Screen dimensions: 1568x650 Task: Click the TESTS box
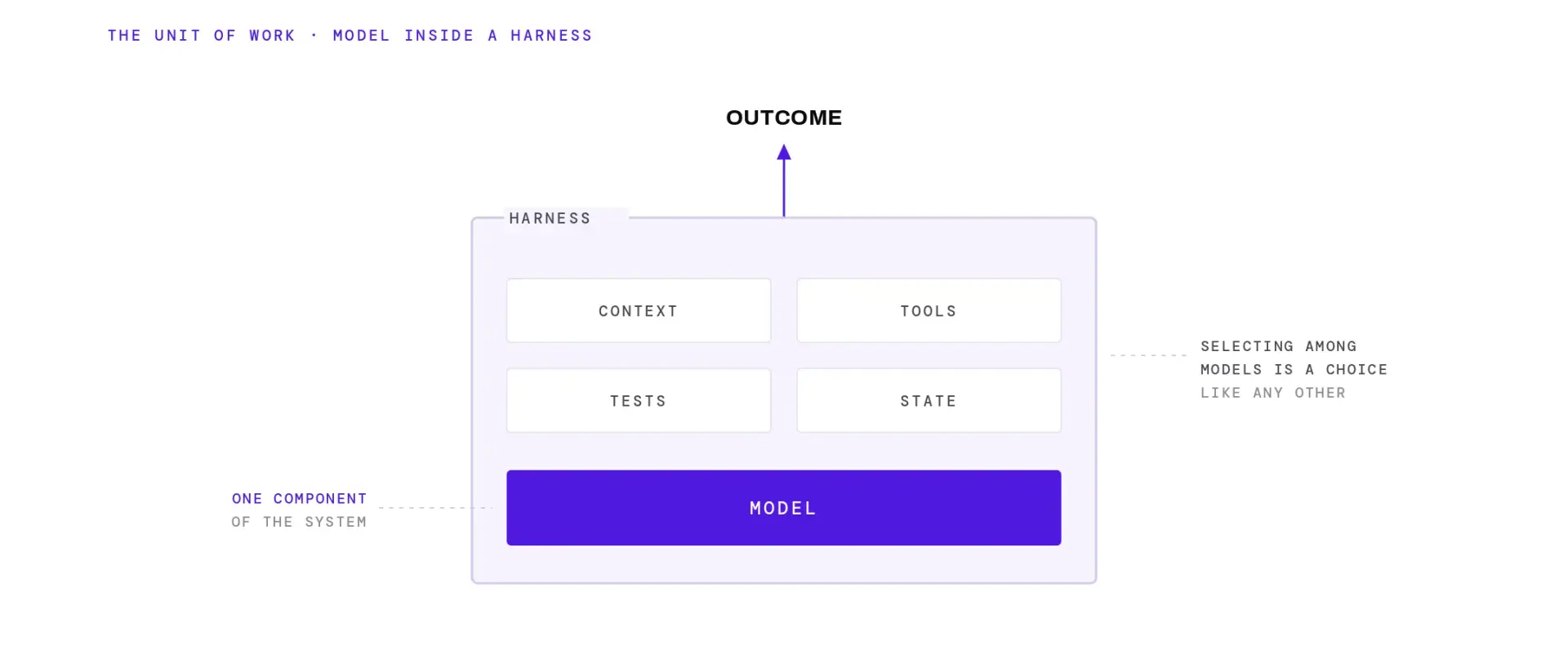[x=639, y=400]
